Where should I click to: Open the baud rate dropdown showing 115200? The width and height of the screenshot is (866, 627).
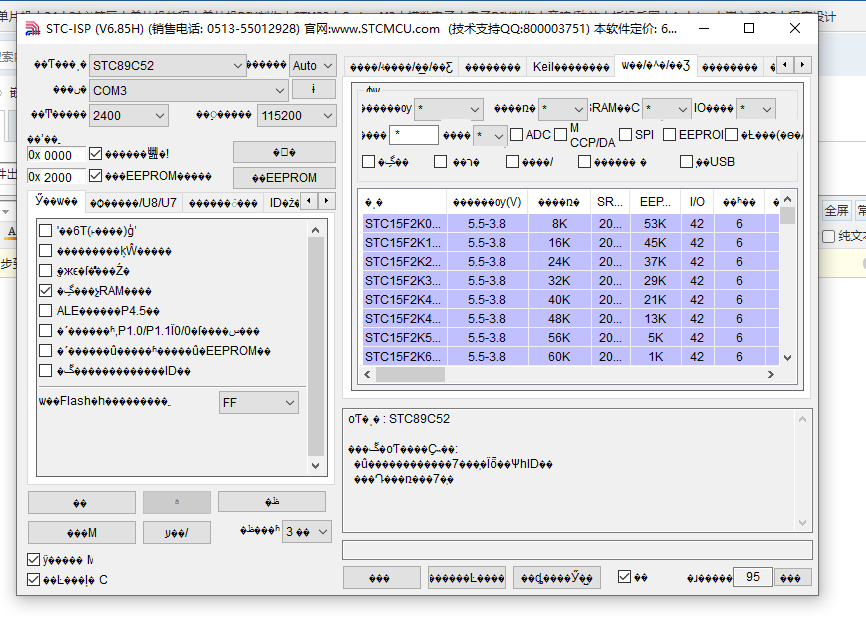(x=297, y=115)
